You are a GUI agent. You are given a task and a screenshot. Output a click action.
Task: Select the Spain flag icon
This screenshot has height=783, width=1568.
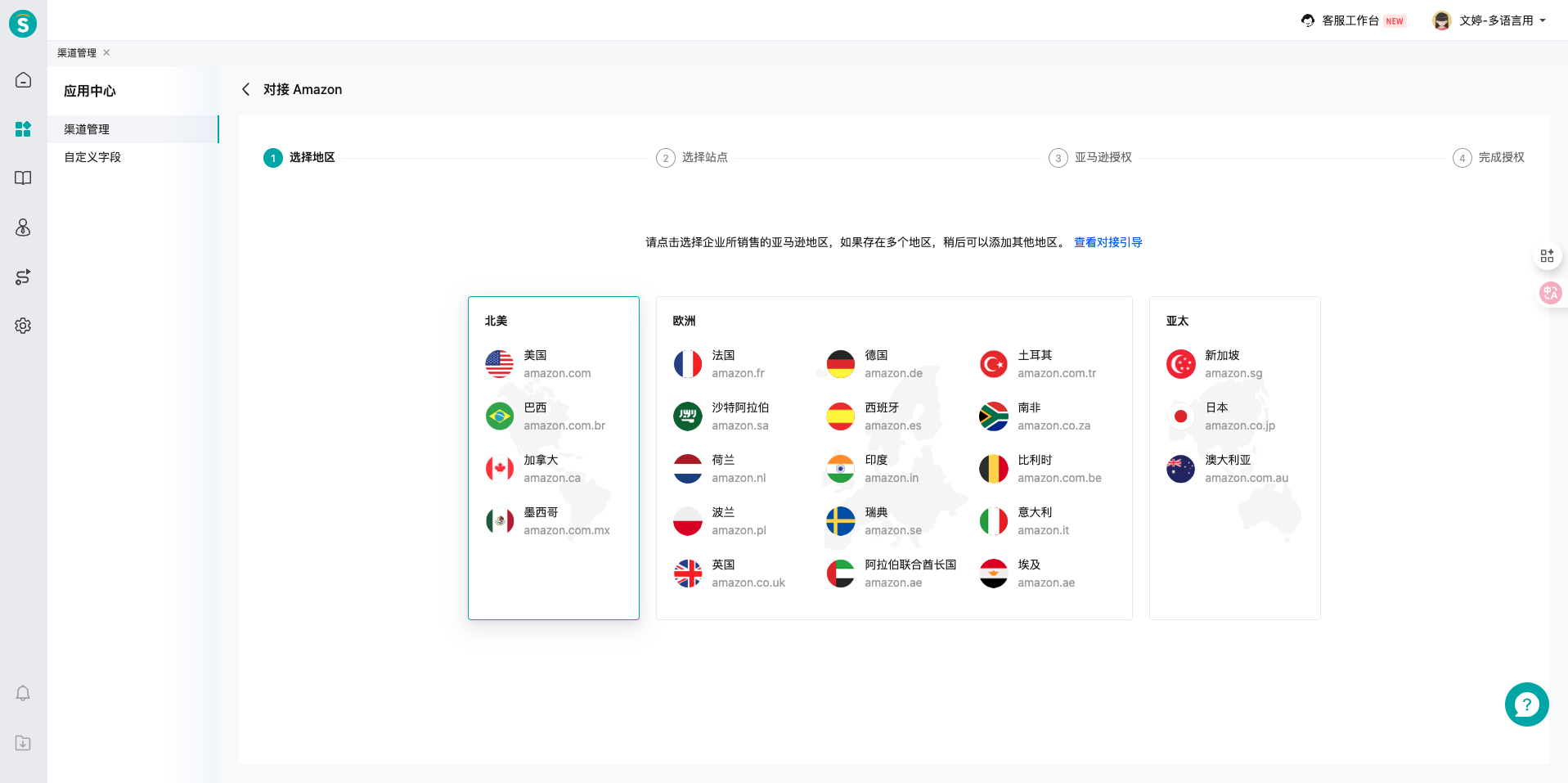pyautogui.click(x=840, y=416)
